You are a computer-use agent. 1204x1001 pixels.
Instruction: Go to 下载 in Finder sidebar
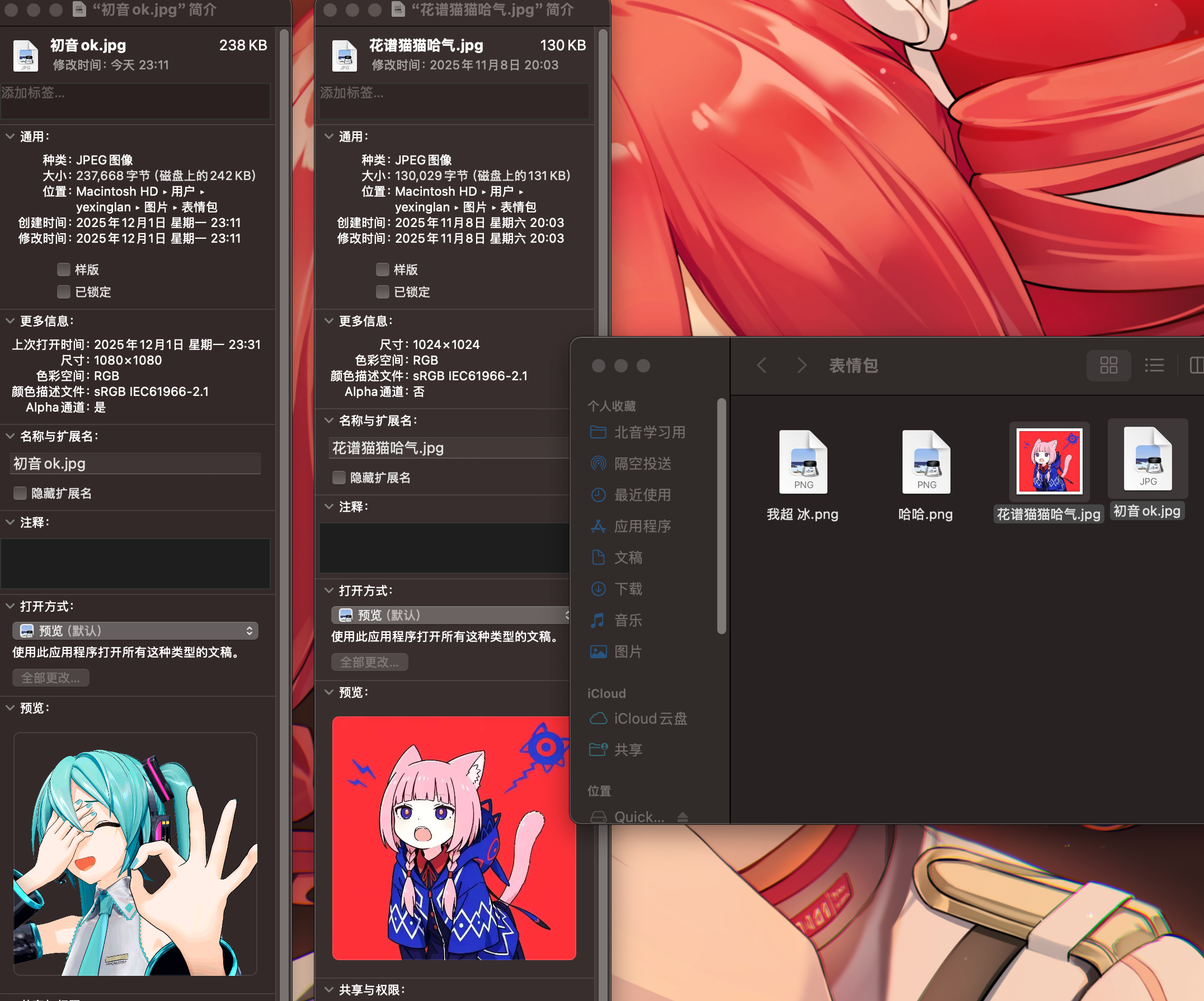pos(628,589)
